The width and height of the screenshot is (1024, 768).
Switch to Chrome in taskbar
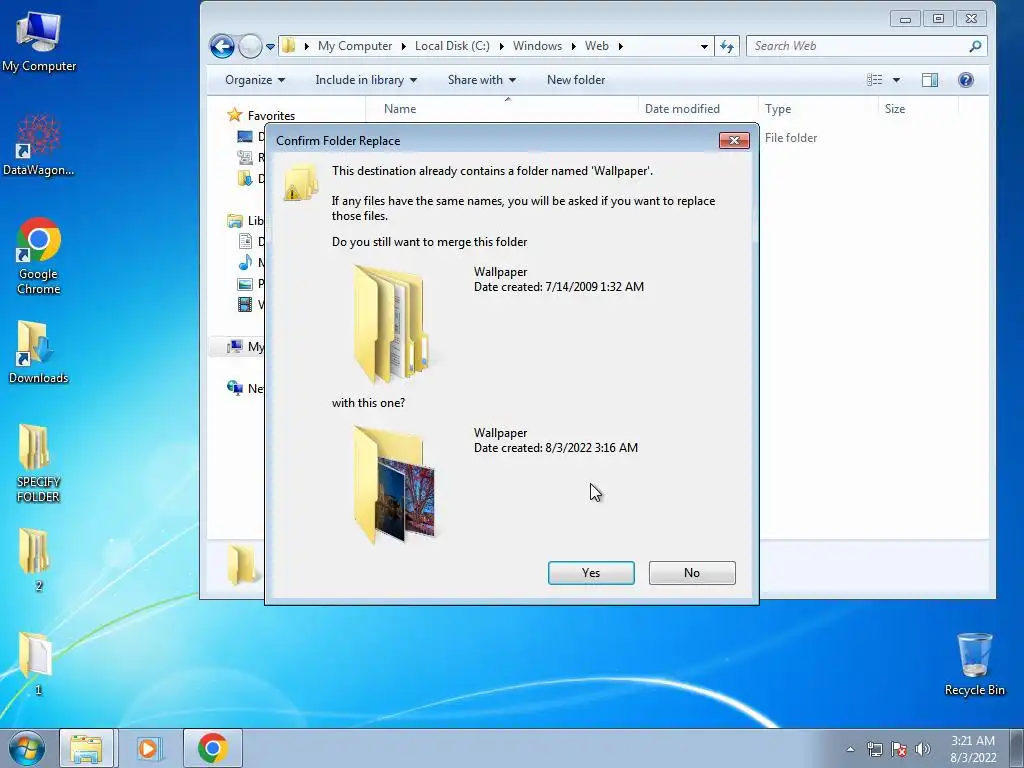[213, 748]
